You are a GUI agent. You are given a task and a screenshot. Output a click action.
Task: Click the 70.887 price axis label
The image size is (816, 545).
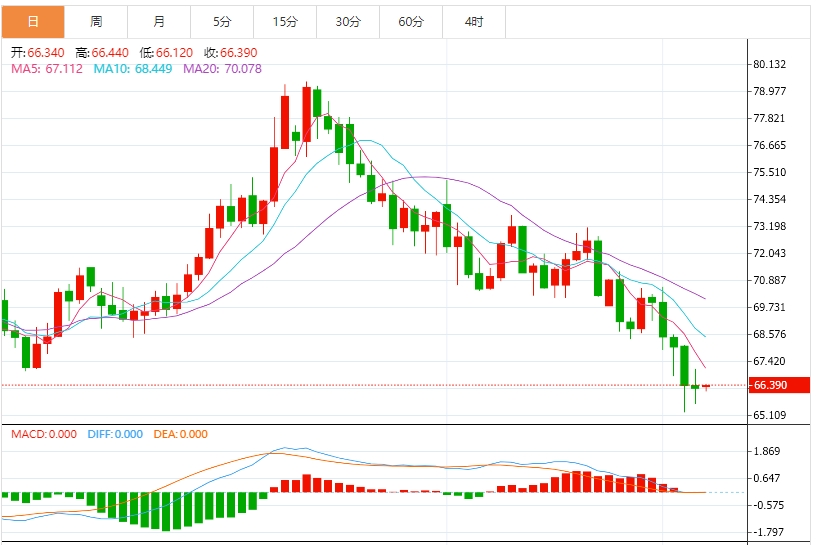(770, 280)
